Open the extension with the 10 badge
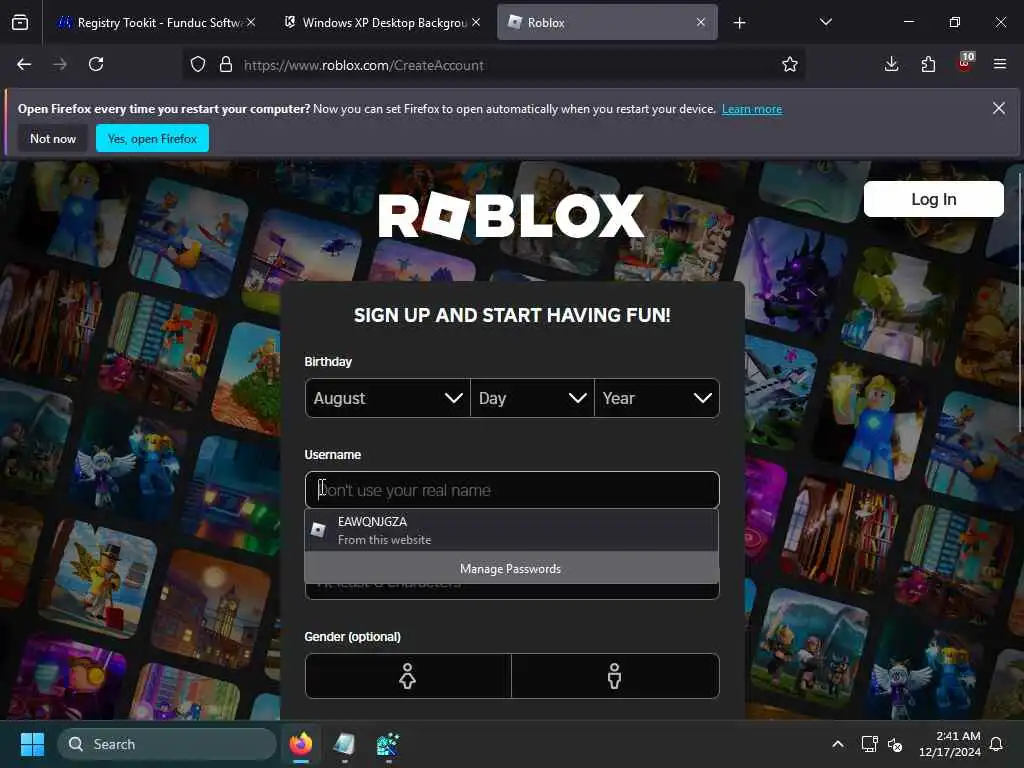This screenshot has height=768, width=1024. tap(965, 63)
